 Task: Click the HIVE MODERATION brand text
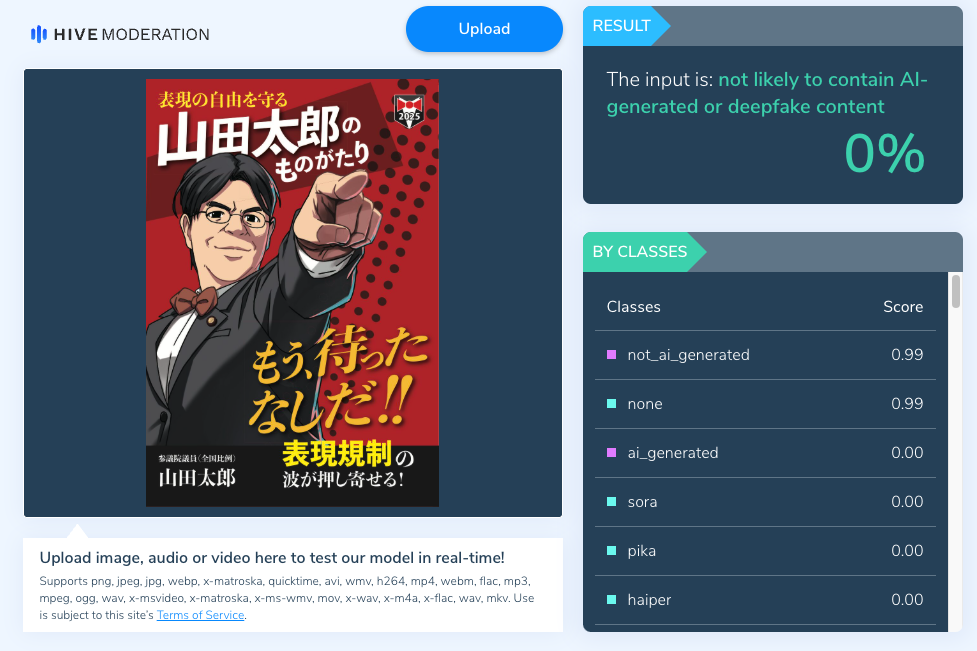point(131,35)
